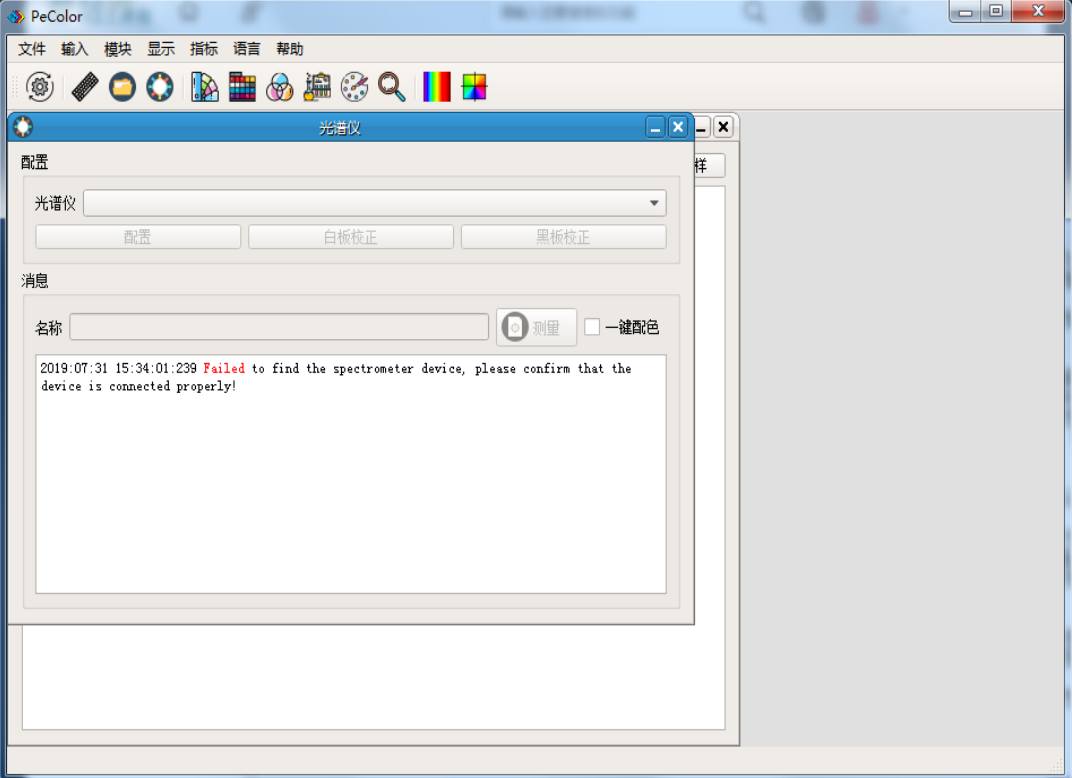Click the paint bucket formula icon

click(x=317, y=87)
